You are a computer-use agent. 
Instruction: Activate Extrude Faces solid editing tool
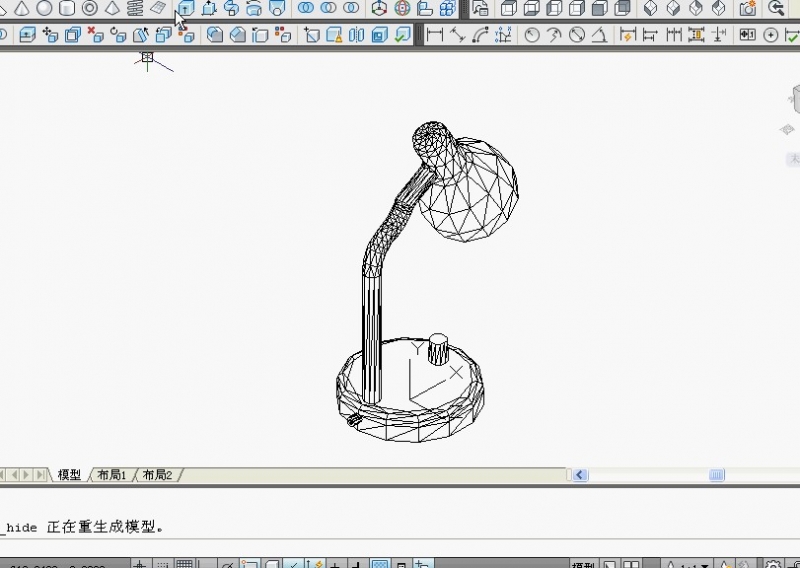(x=27, y=35)
